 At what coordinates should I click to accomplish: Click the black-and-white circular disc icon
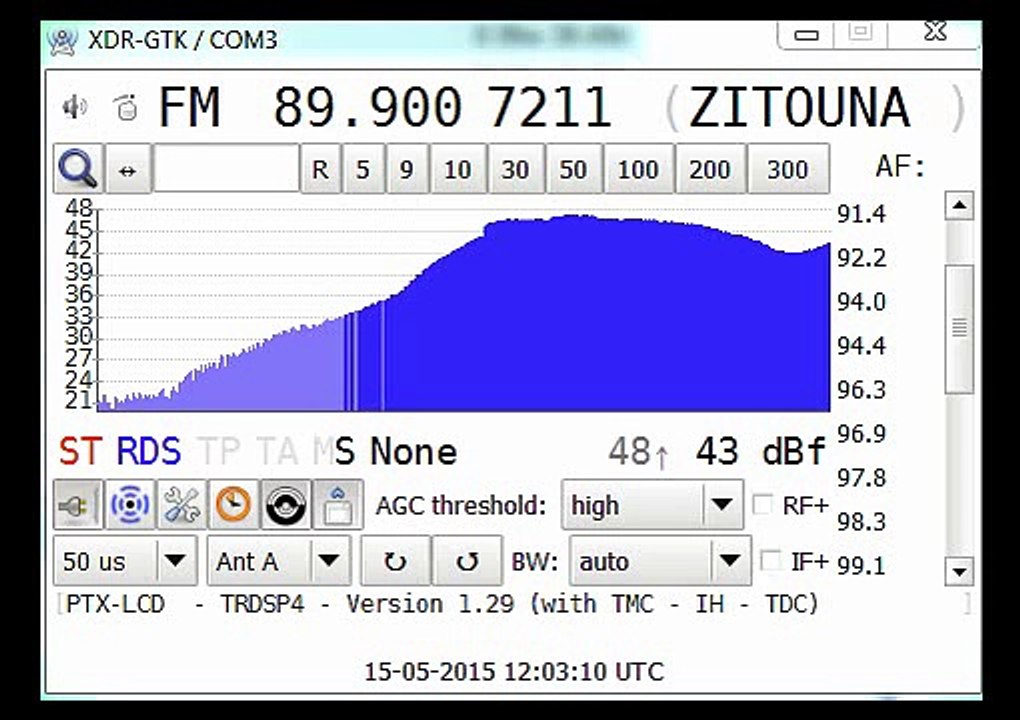[286, 505]
